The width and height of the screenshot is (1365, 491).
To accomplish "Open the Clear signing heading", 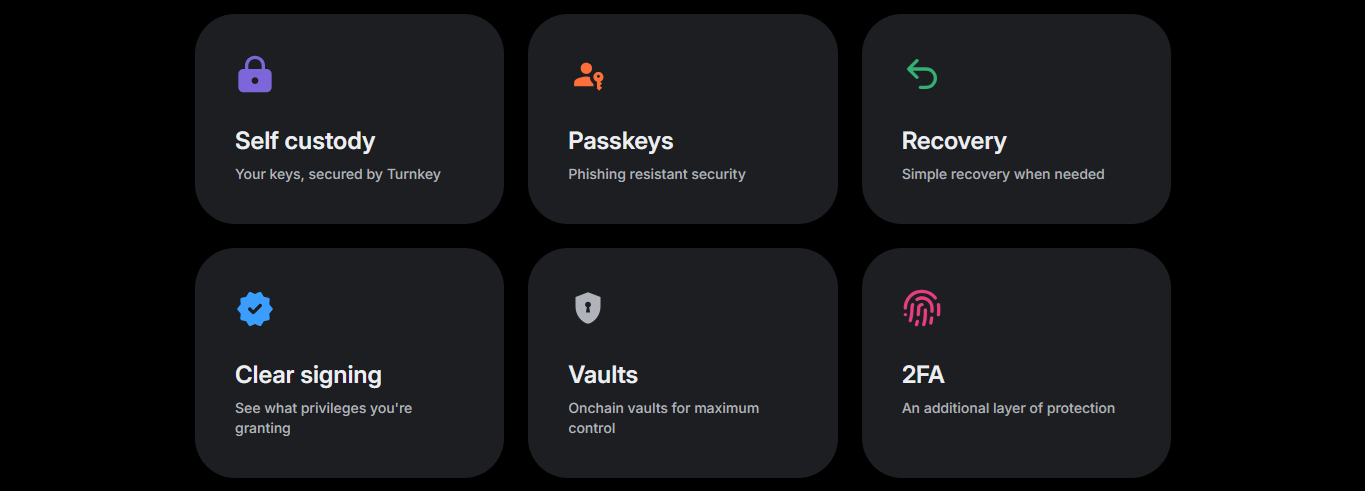I will [x=308, y=375].
